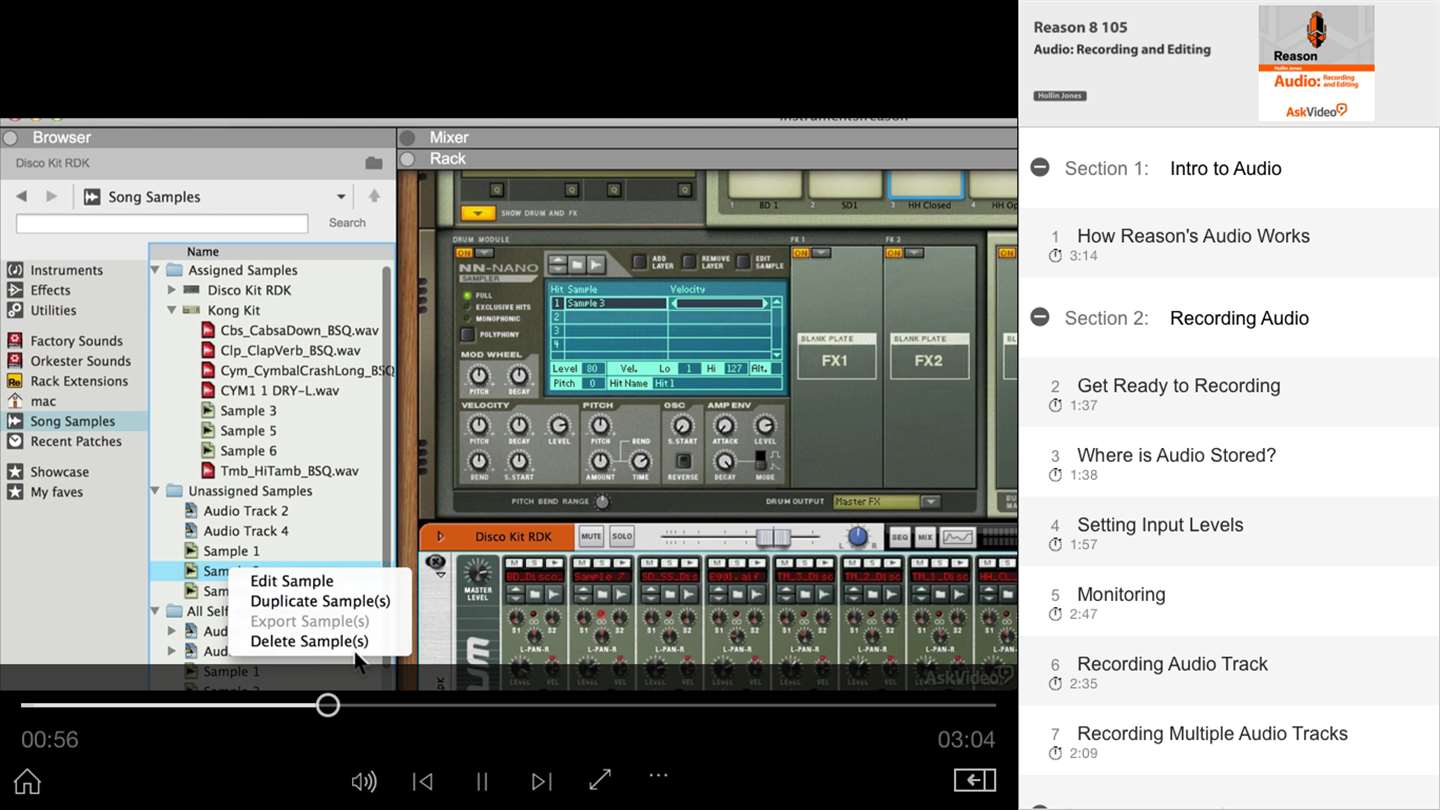Viewport: 1440px width, 810px height.
Task: Pause the video playback
Action: point(482,781)
